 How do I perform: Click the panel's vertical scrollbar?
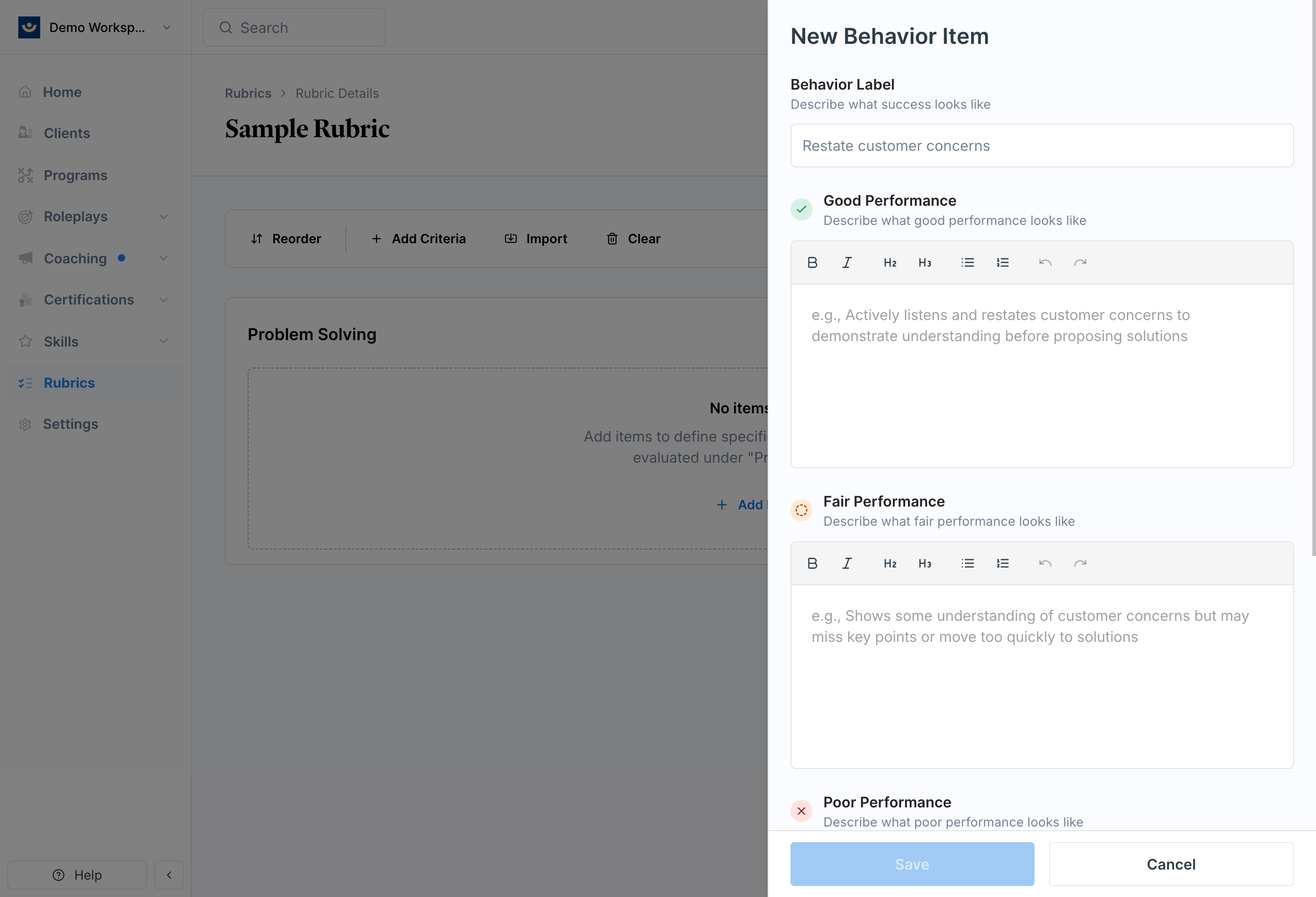click(x=1313, y=278)
